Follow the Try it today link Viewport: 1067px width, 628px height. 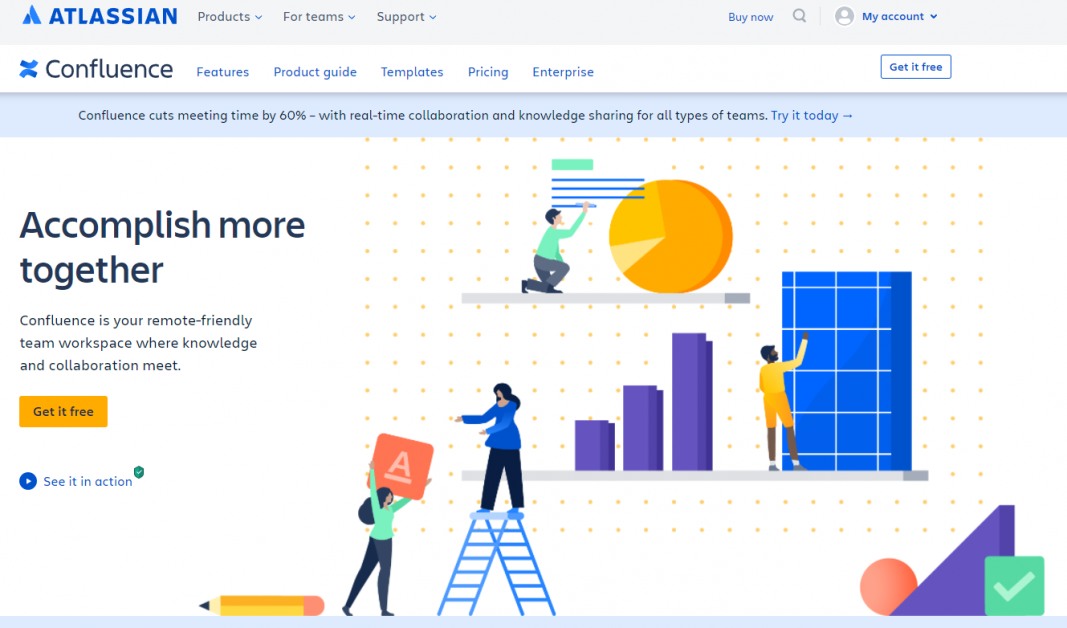(812, 115)
